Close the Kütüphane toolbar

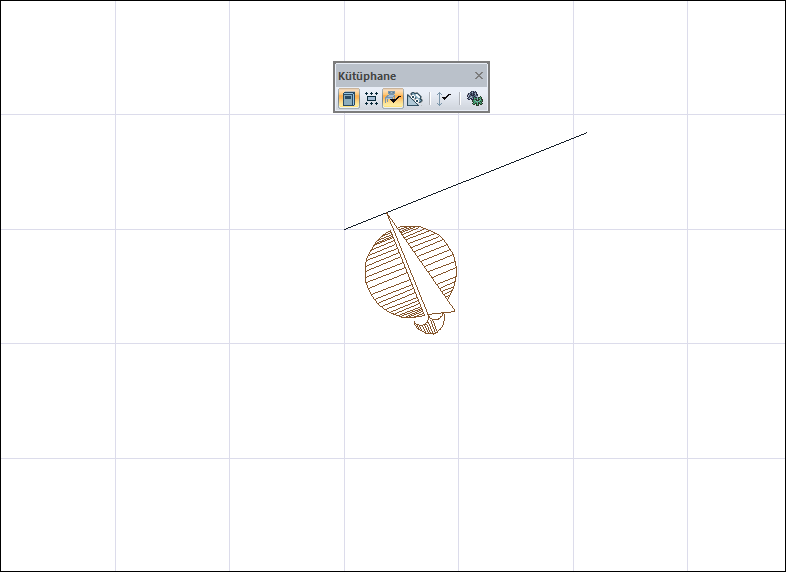click(479, 76)
